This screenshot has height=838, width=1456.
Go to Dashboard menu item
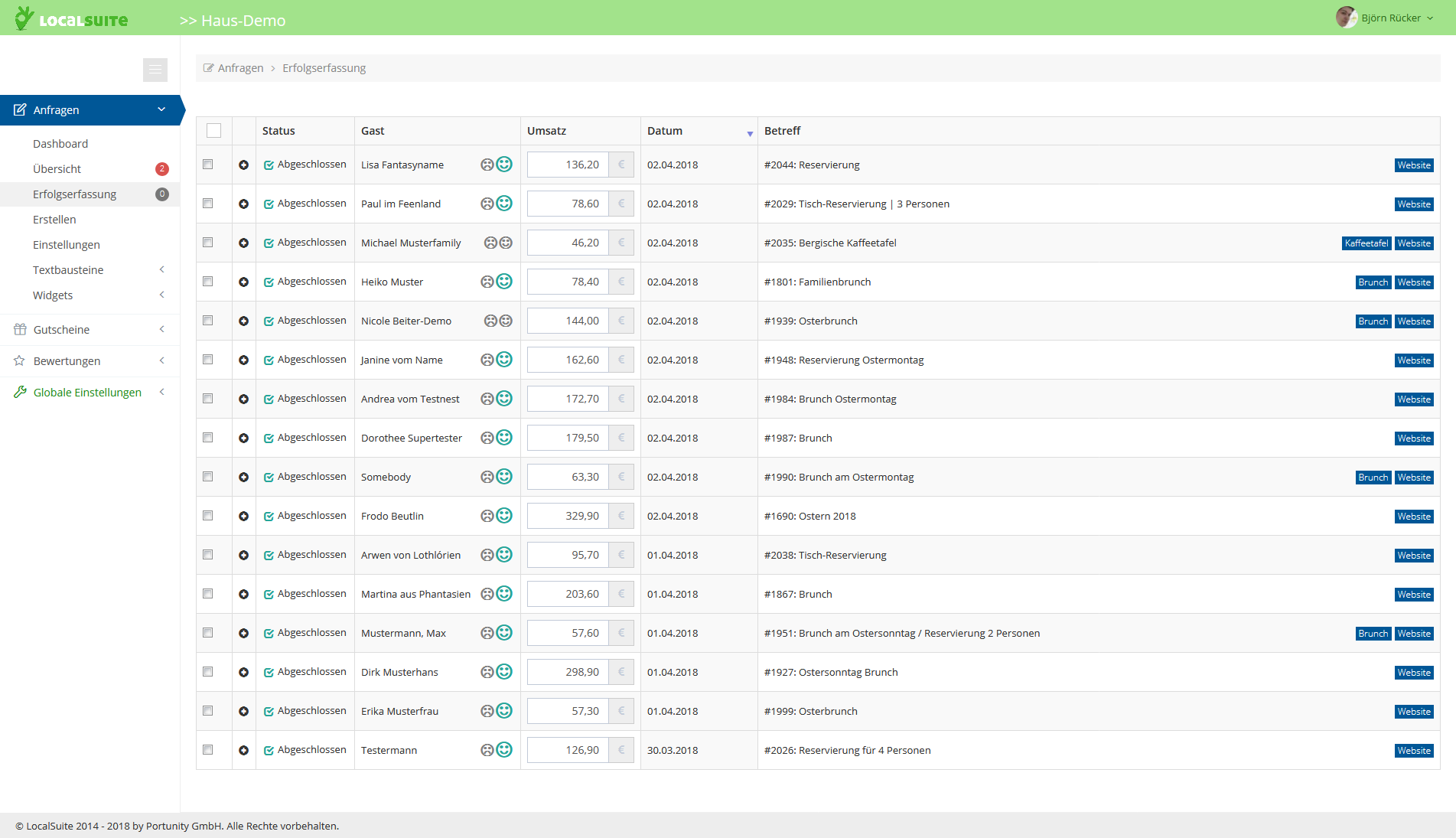60,144
